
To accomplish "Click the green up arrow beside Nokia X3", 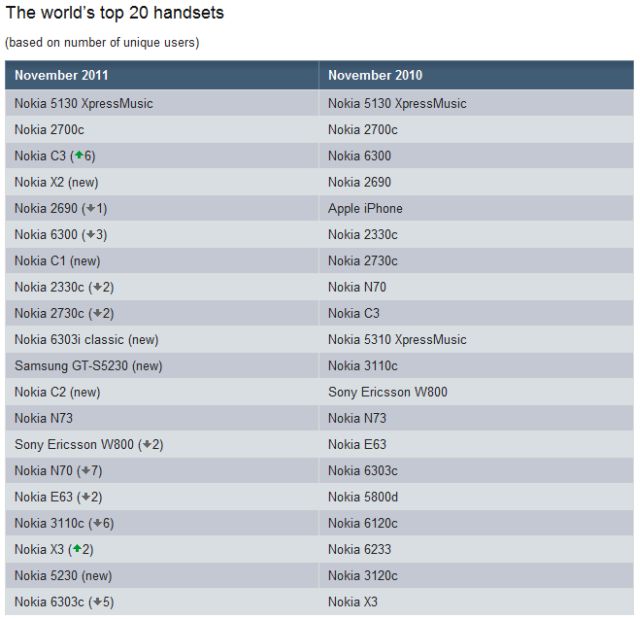I will 77,548.
